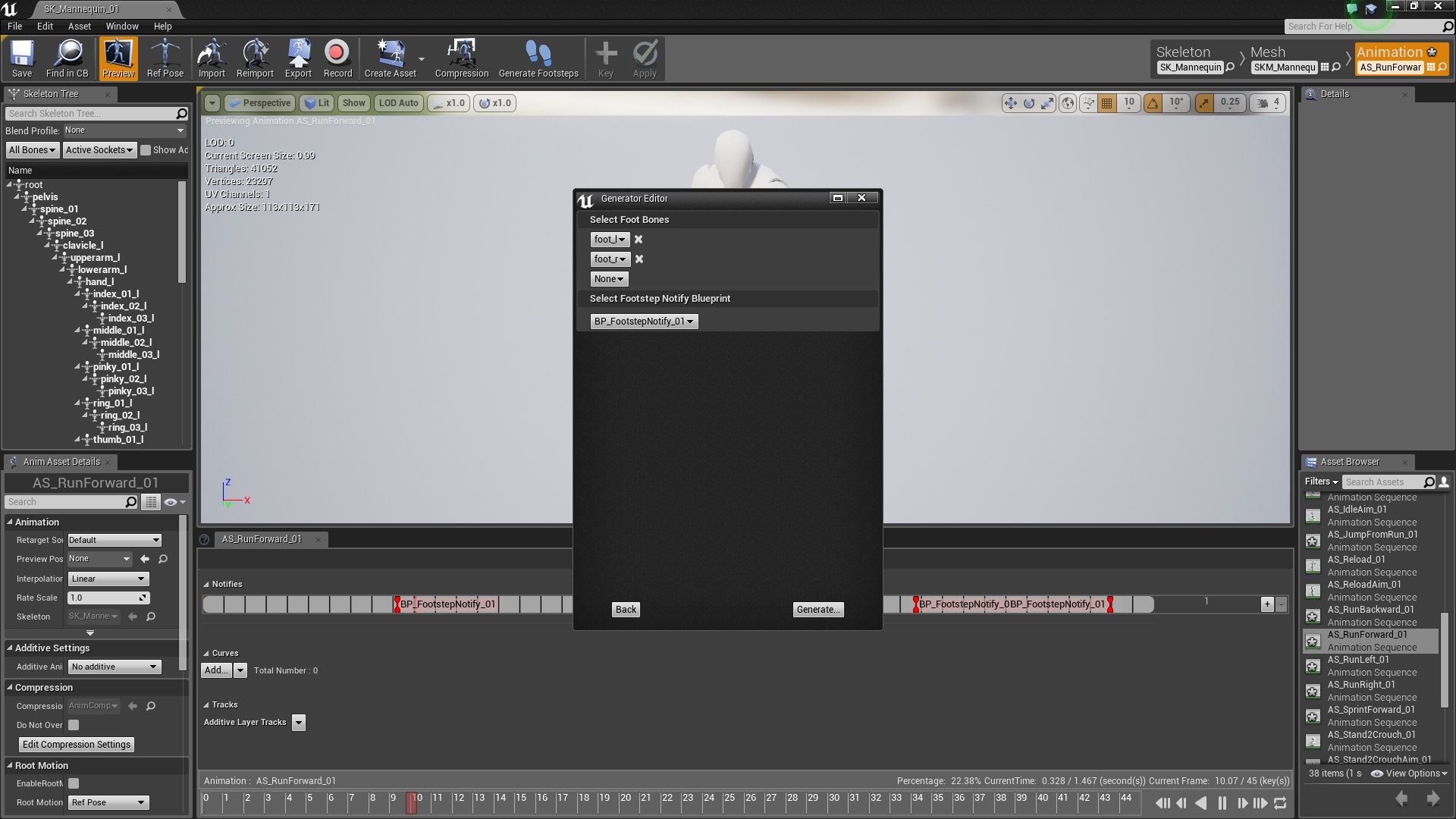Open the Asset menu in the menu bar

click(x=79, y=26)
